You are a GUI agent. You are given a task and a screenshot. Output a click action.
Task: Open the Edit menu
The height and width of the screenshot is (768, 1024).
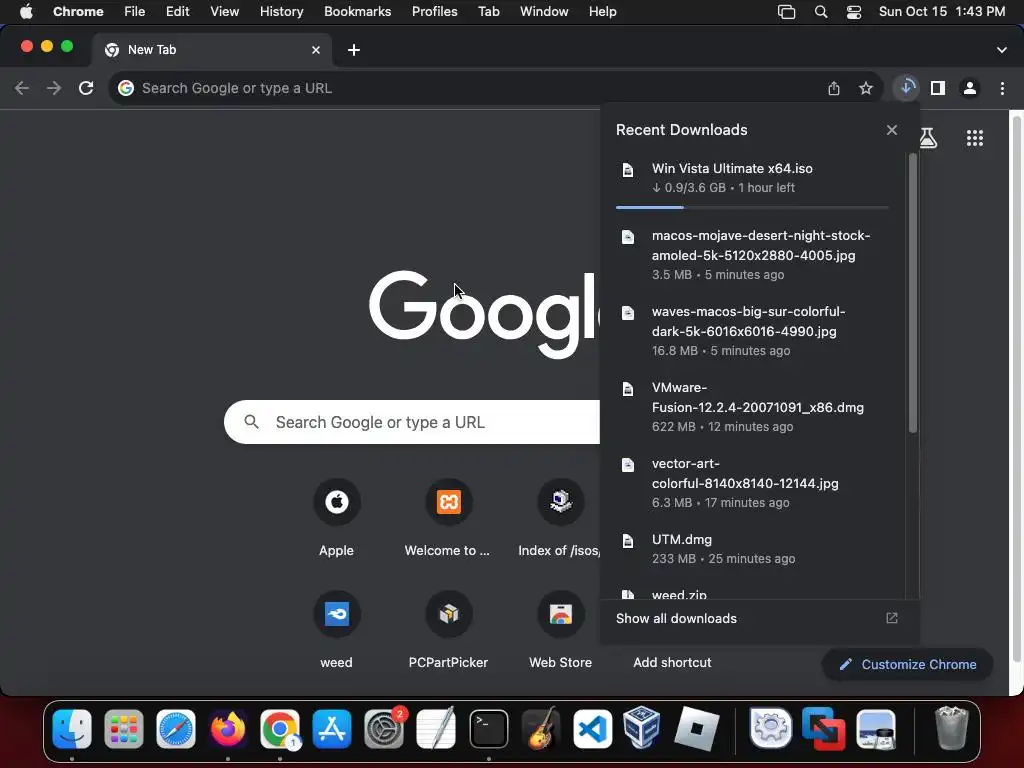point(178,12)
